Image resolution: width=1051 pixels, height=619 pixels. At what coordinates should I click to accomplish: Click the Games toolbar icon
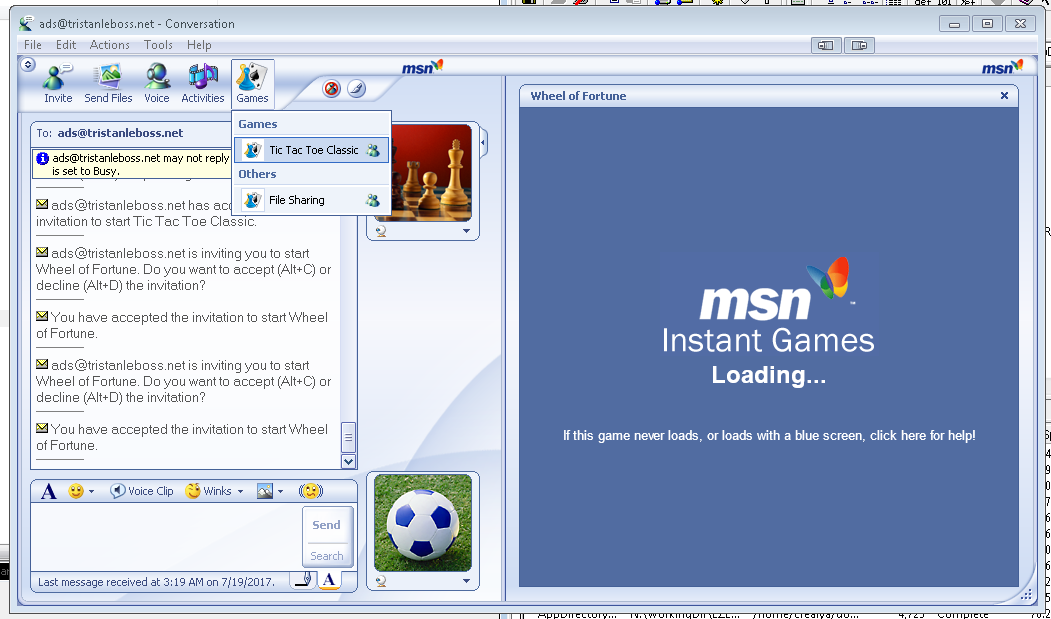pyautogui.click(x=253, y=83)
